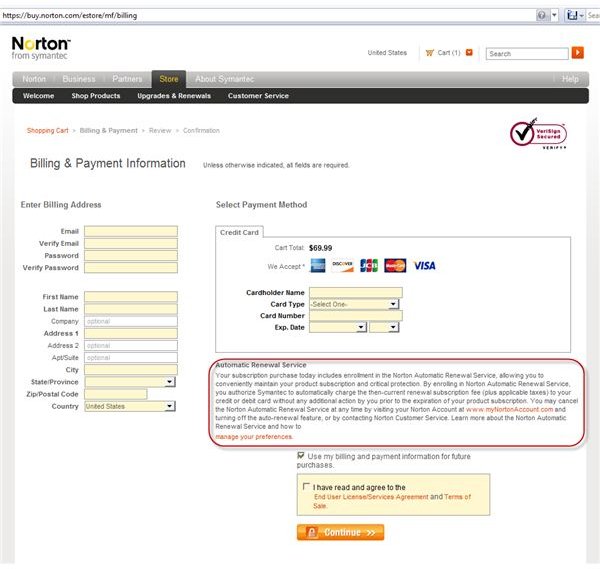The height and width of the screenshot is (569, 600).
Task: Click the optional Address 2 field
Action: pyautogui.click(x=131, y=346)
